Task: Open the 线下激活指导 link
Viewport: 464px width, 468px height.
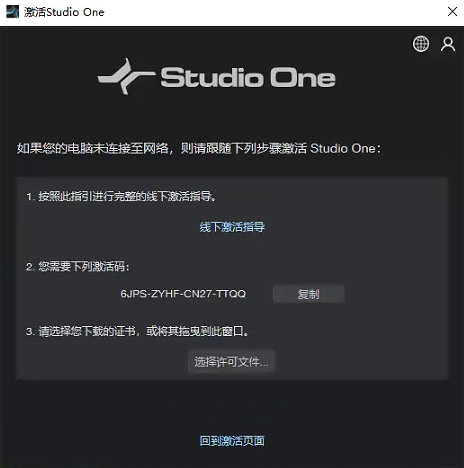Action: (232, 227)
